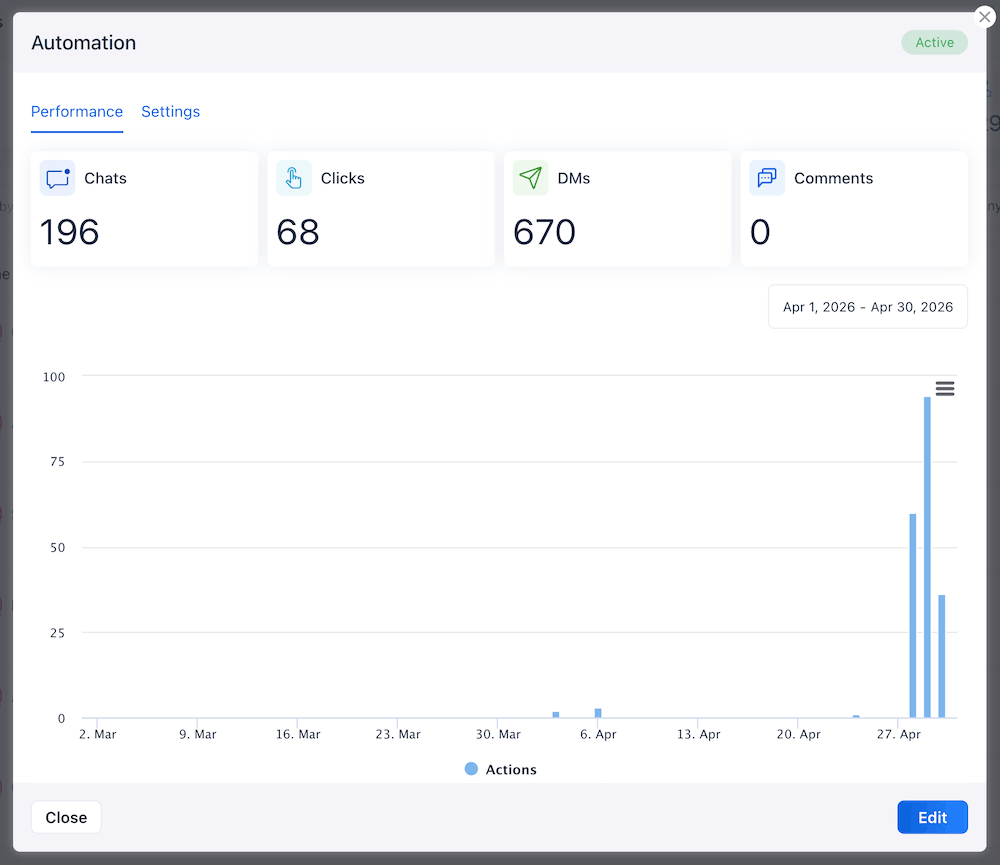Click the Clicks value 68
Screen dimensions: 1000x865
[298, 232]
